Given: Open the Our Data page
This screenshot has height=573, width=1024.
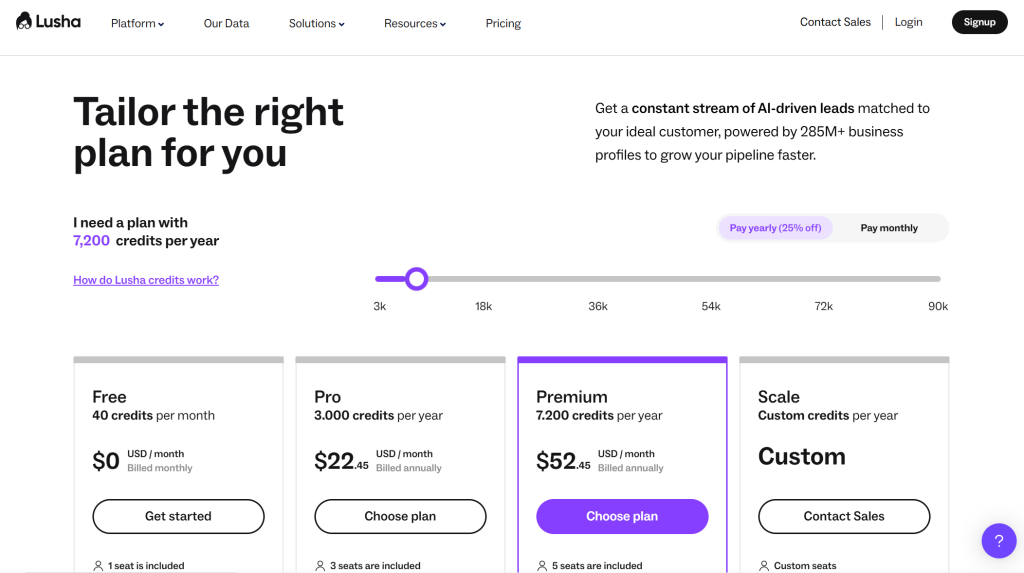Looking at the screenshot, I should click(227, 23).
